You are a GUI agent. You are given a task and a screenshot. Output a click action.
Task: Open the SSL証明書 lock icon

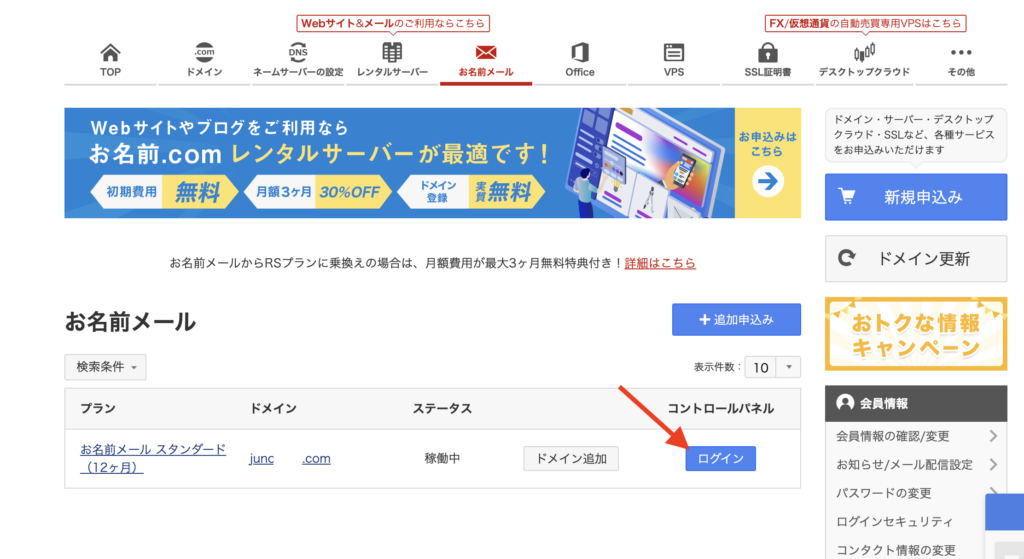pyautogui.click(x=767, y=52)
